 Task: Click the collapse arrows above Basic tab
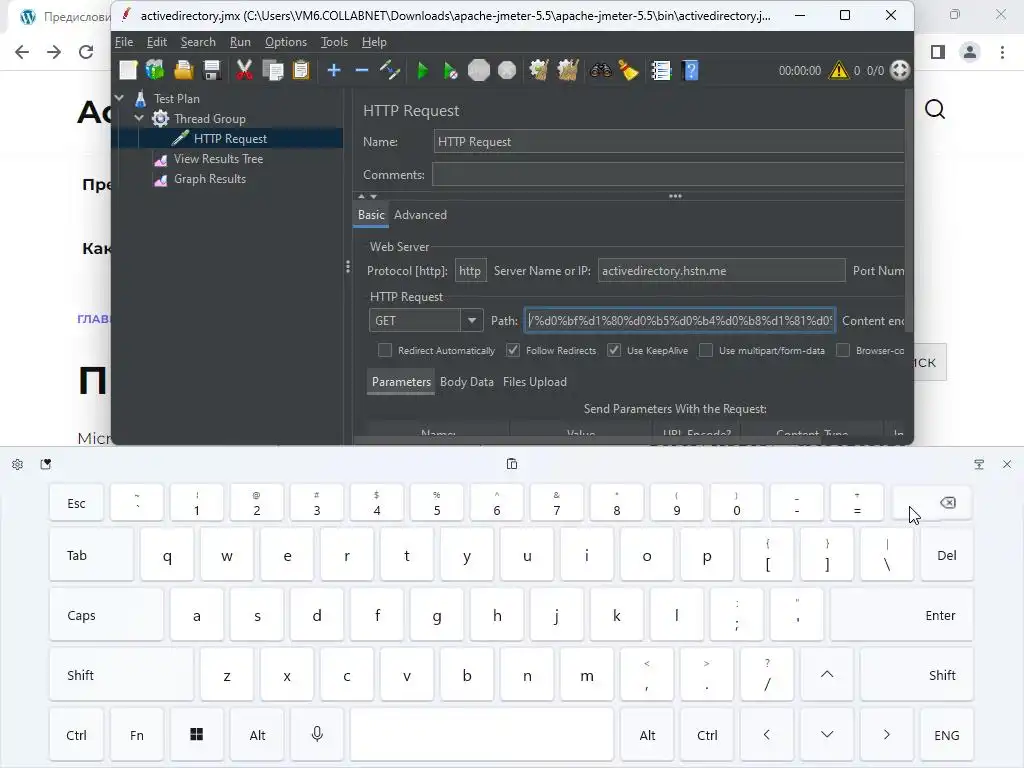coord(367,196)
